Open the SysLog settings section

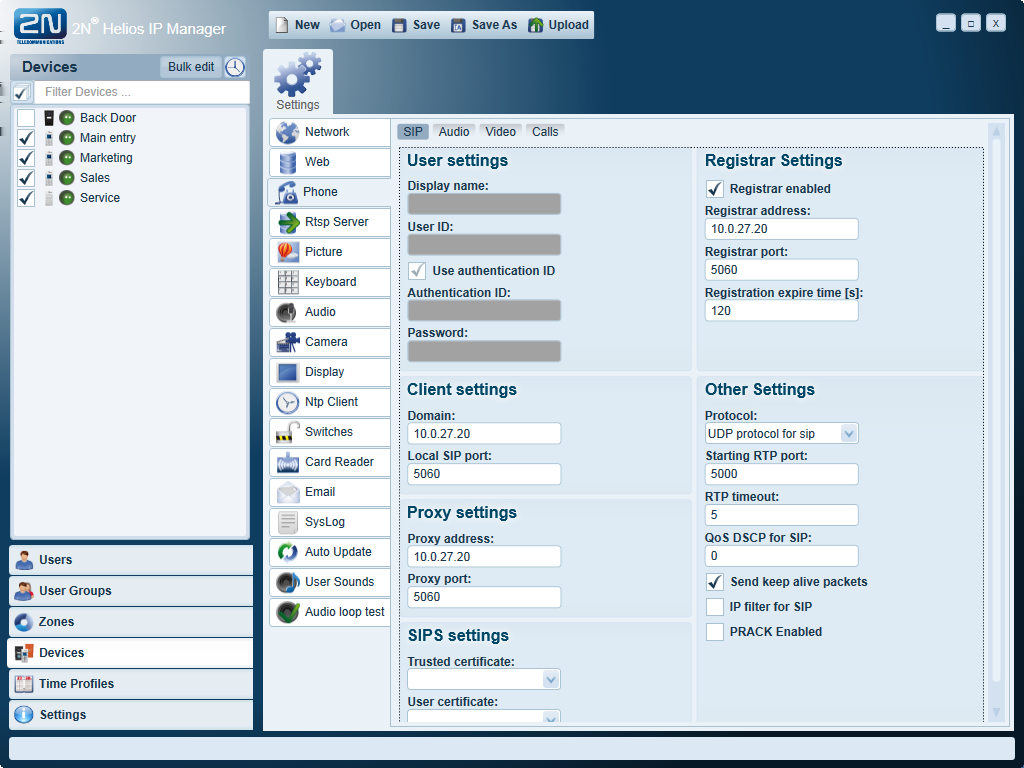point(330,522)
